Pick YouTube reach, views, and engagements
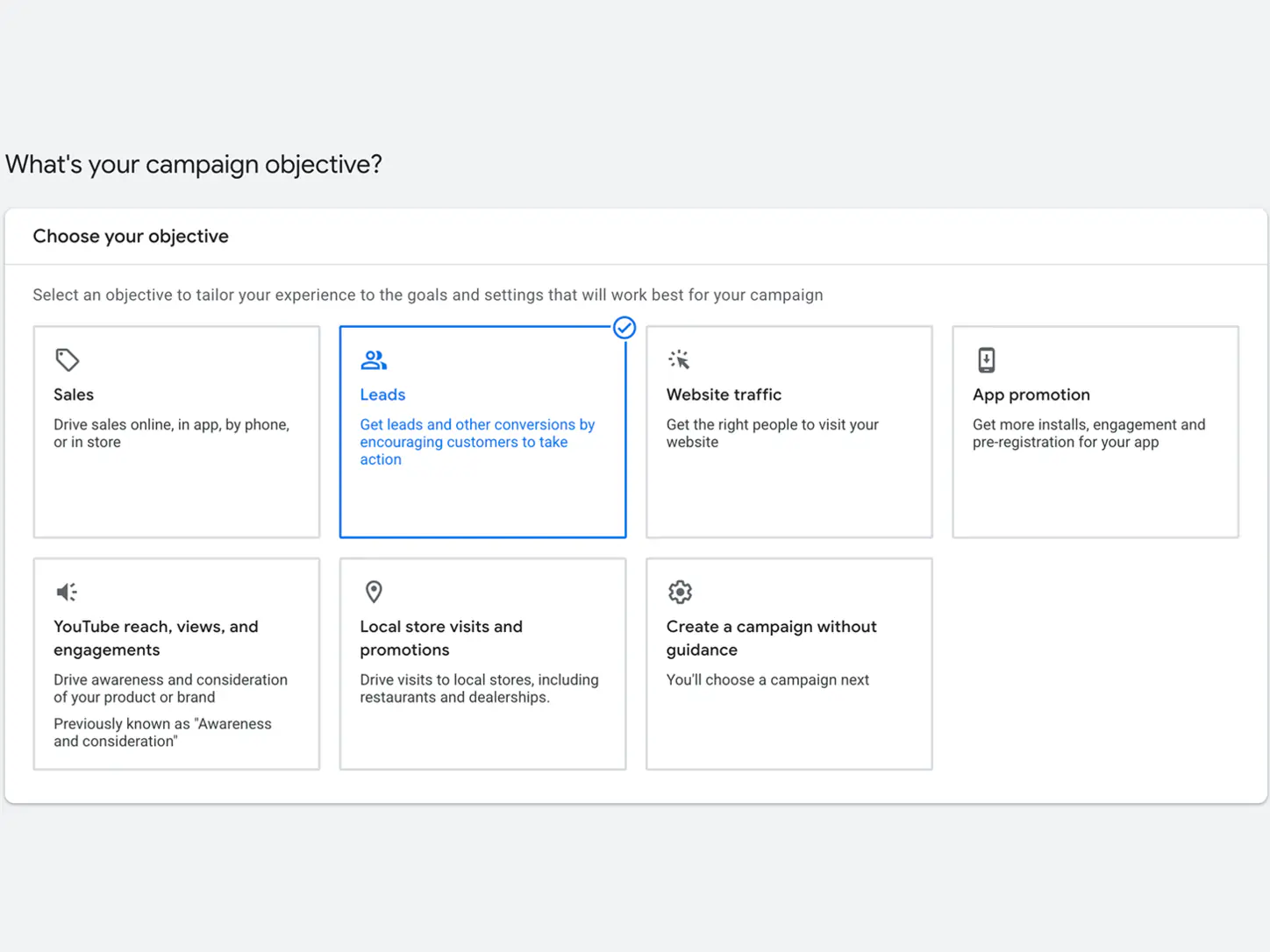Image resolution: width=1270 pixels, height=952 pixels. pos(156,638)
